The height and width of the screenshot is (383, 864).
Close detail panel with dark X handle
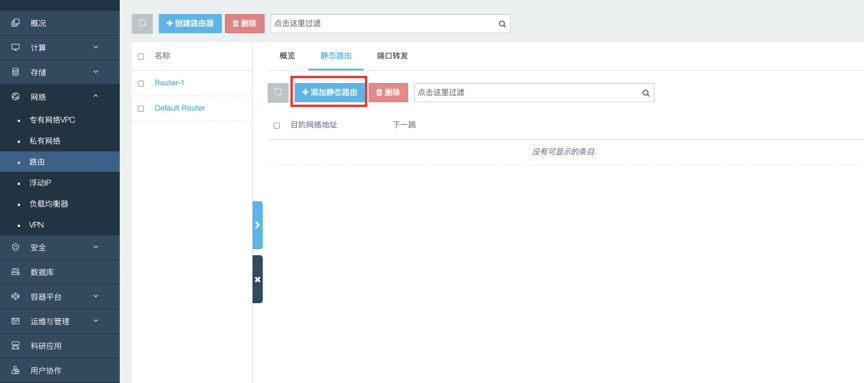(x=257, y=279)
